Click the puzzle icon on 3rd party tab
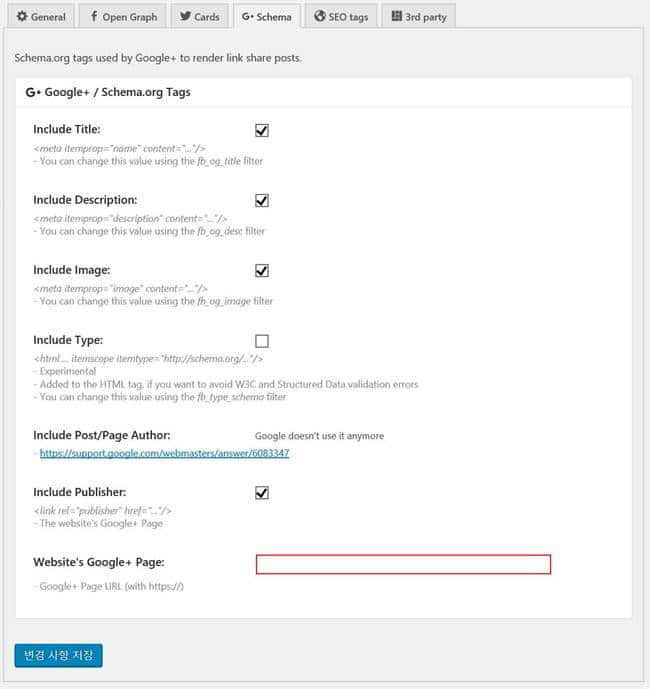Screen dimensions: 650x689 pos(396,16)
